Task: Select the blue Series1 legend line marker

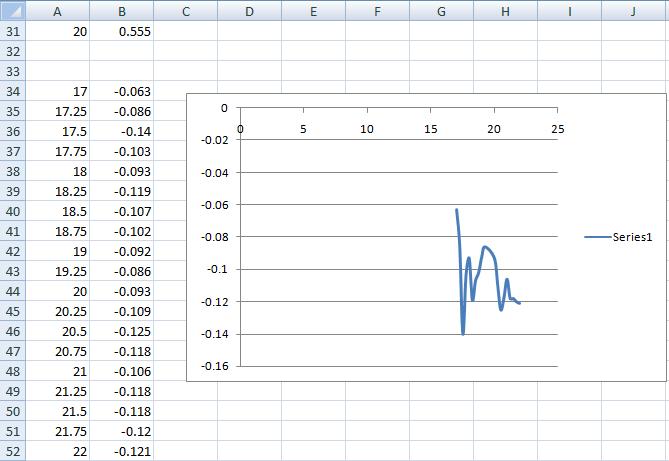Action: 597,236
